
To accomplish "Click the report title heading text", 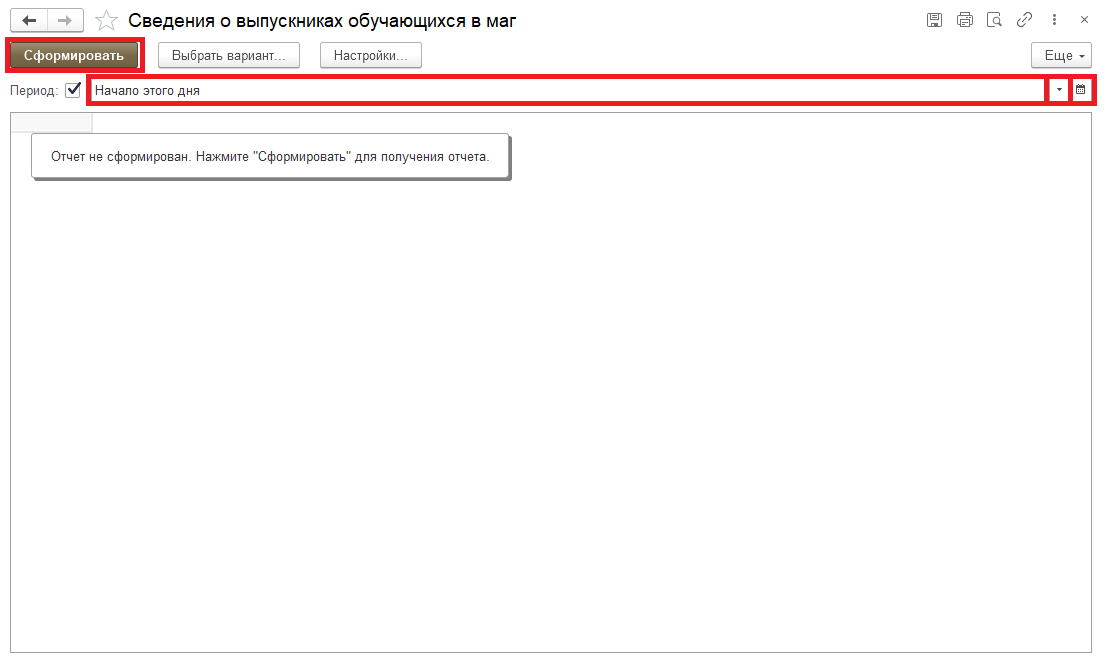I will [322, 20].
